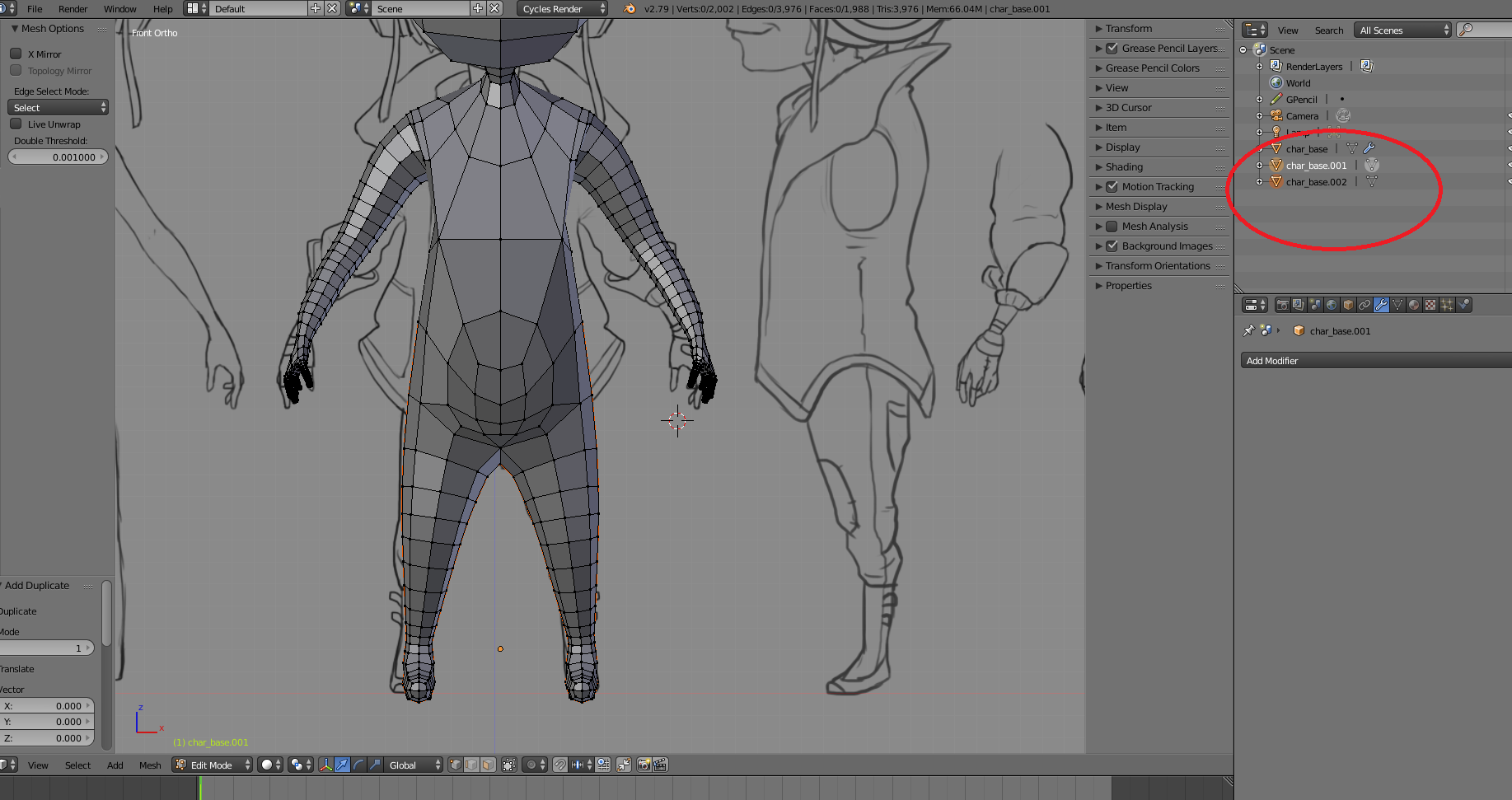Image resolution: width=1512 pixels, height=800 pixels.
Task: Enable the X Mirror checkbox
Action: click(x=16, y=54)
